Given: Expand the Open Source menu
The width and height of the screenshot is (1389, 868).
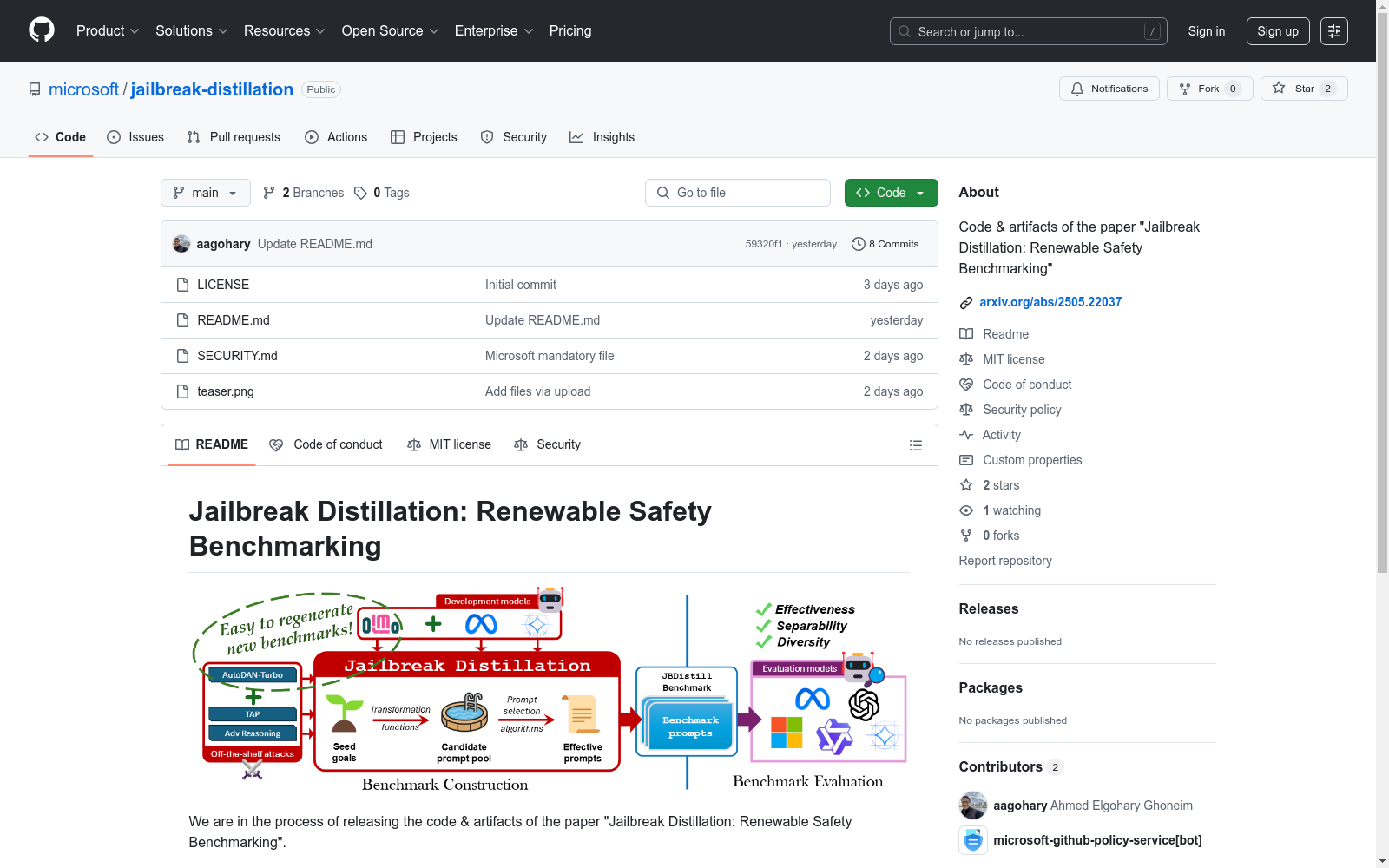Looking at the screenshot, I should 391,31.
